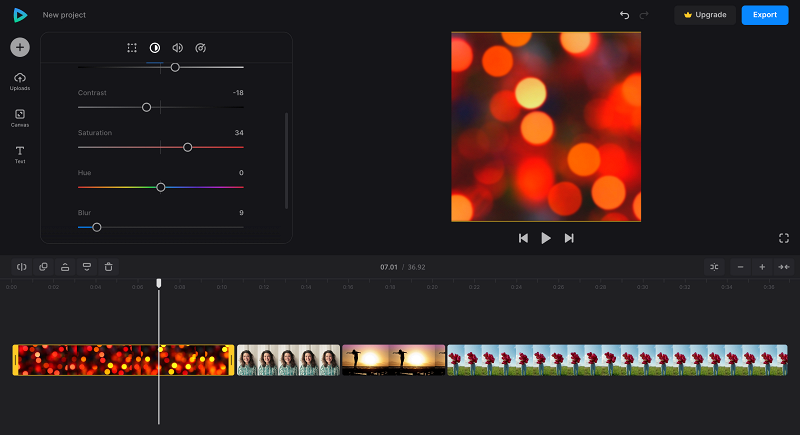Click the left trim handle of bokeh clip
Image resolution: width=800 pixels, height=435 pixels.
pos(15,360)
